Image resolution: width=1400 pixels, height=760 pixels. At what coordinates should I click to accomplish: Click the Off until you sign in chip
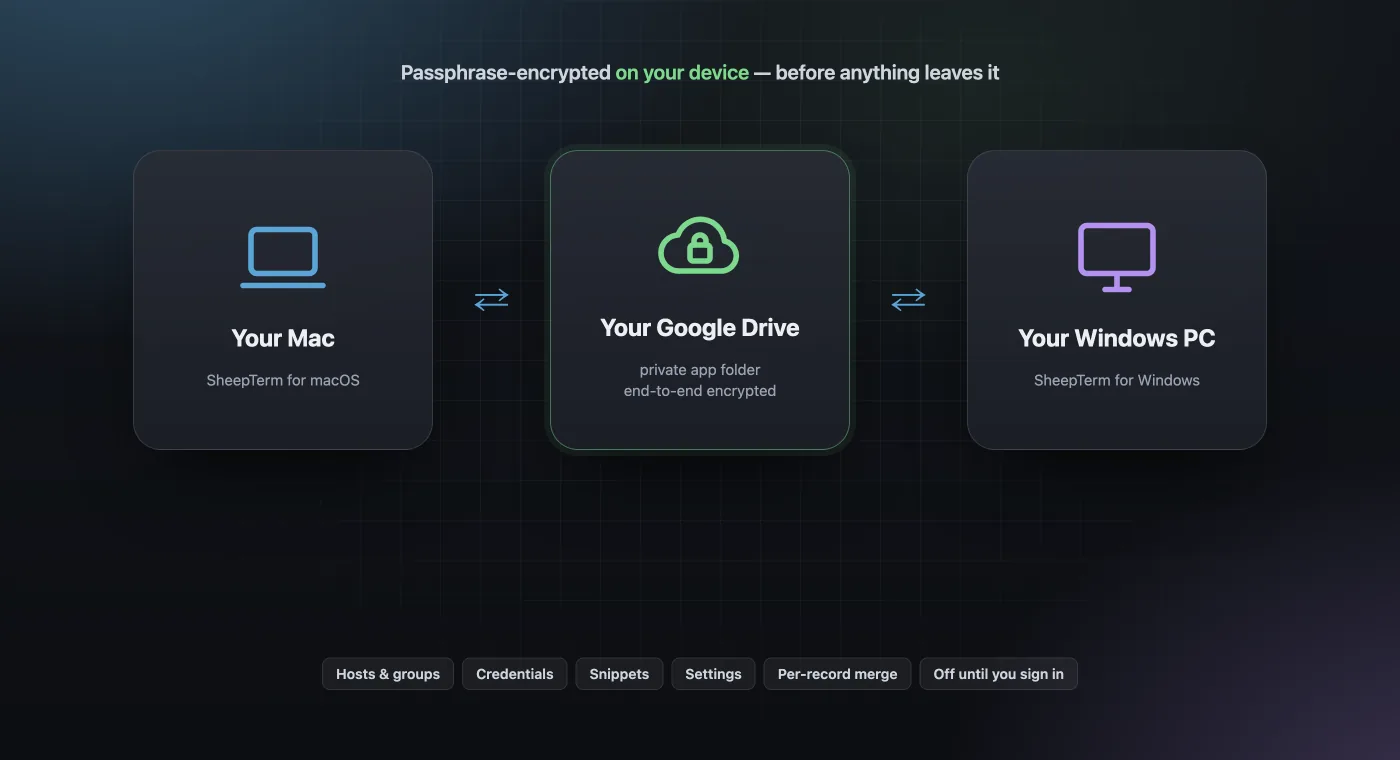coord(999,674)
